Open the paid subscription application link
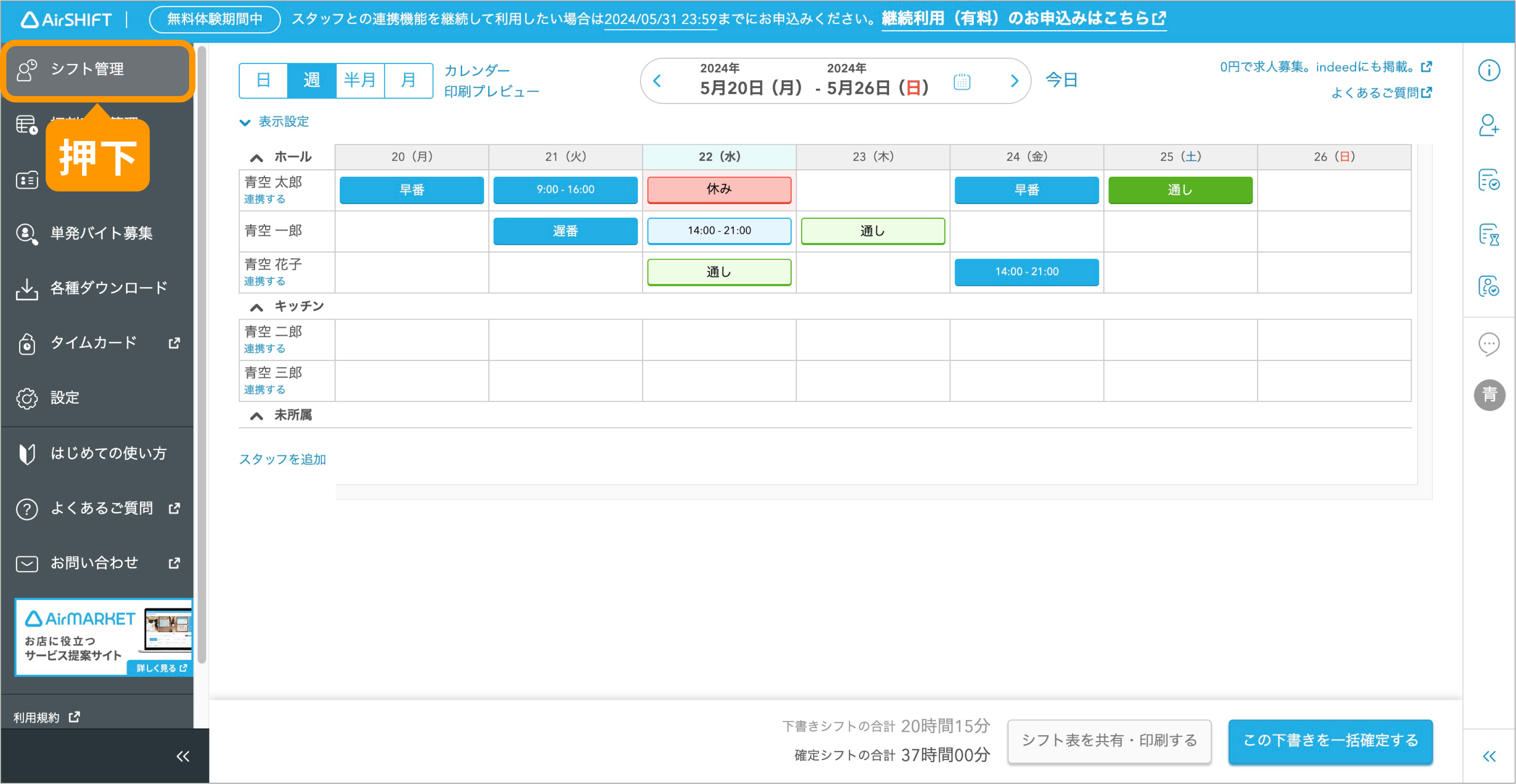 (x=1023, y=19)
